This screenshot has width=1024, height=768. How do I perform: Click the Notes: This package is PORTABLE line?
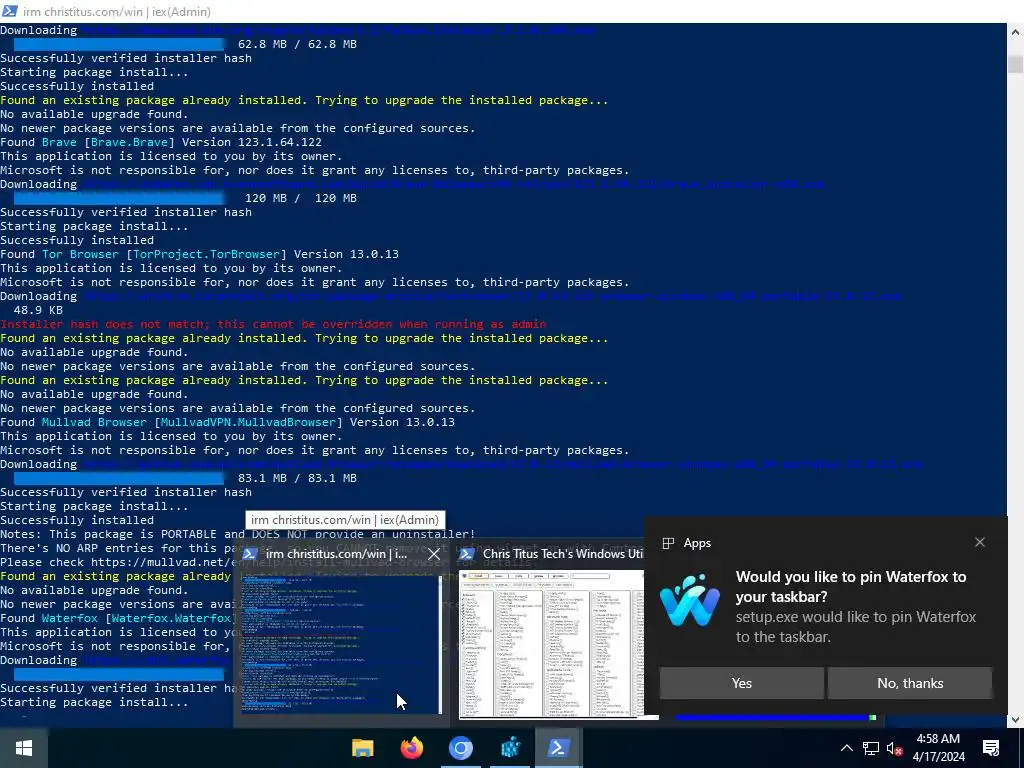(238, 534)
